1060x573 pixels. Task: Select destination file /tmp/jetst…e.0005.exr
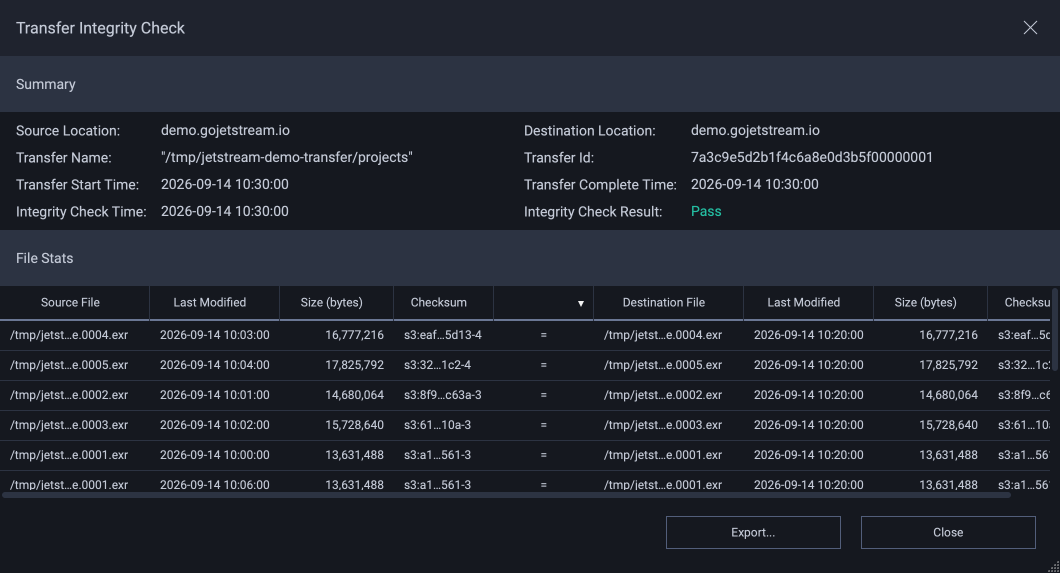(662, 365)
